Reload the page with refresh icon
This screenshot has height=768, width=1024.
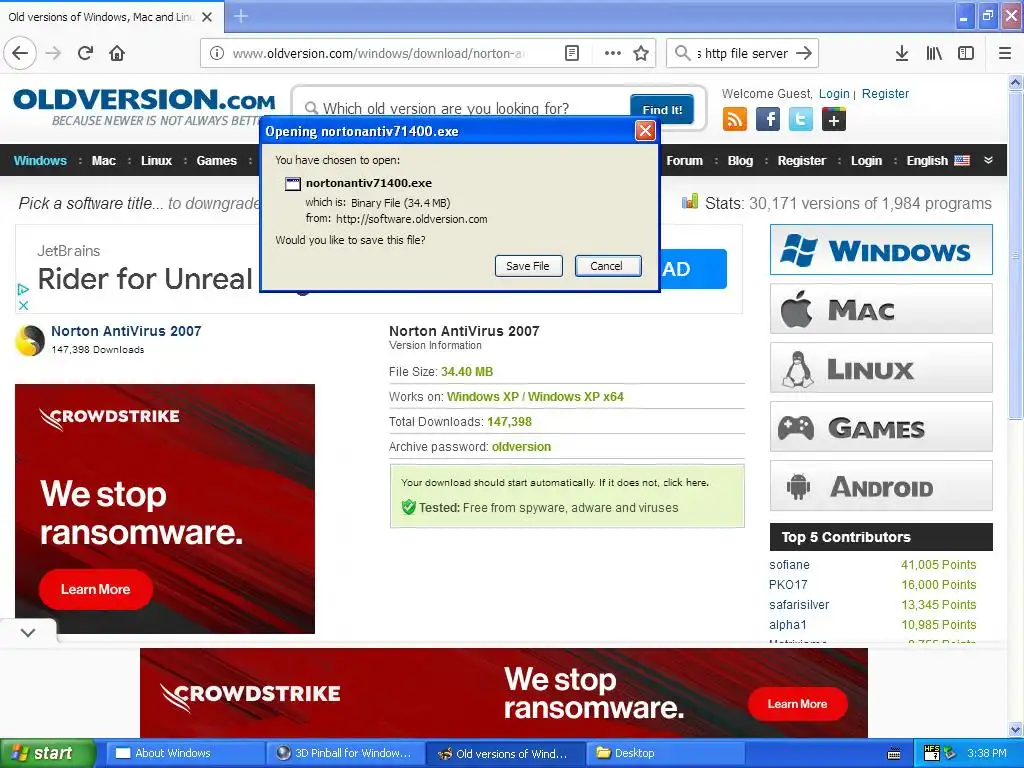click(86, 53)
